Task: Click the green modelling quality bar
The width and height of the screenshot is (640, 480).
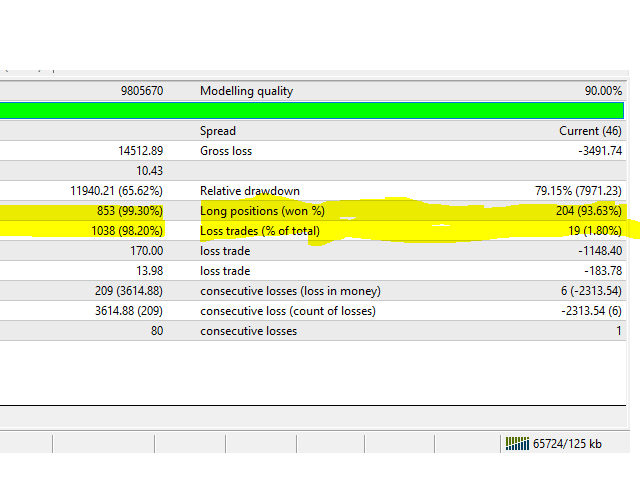Action: [x=312, y=111]
